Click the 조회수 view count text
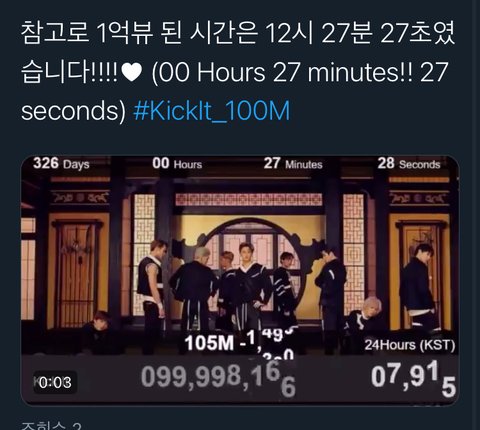This screenshot has height=430, width=480. 51,426
